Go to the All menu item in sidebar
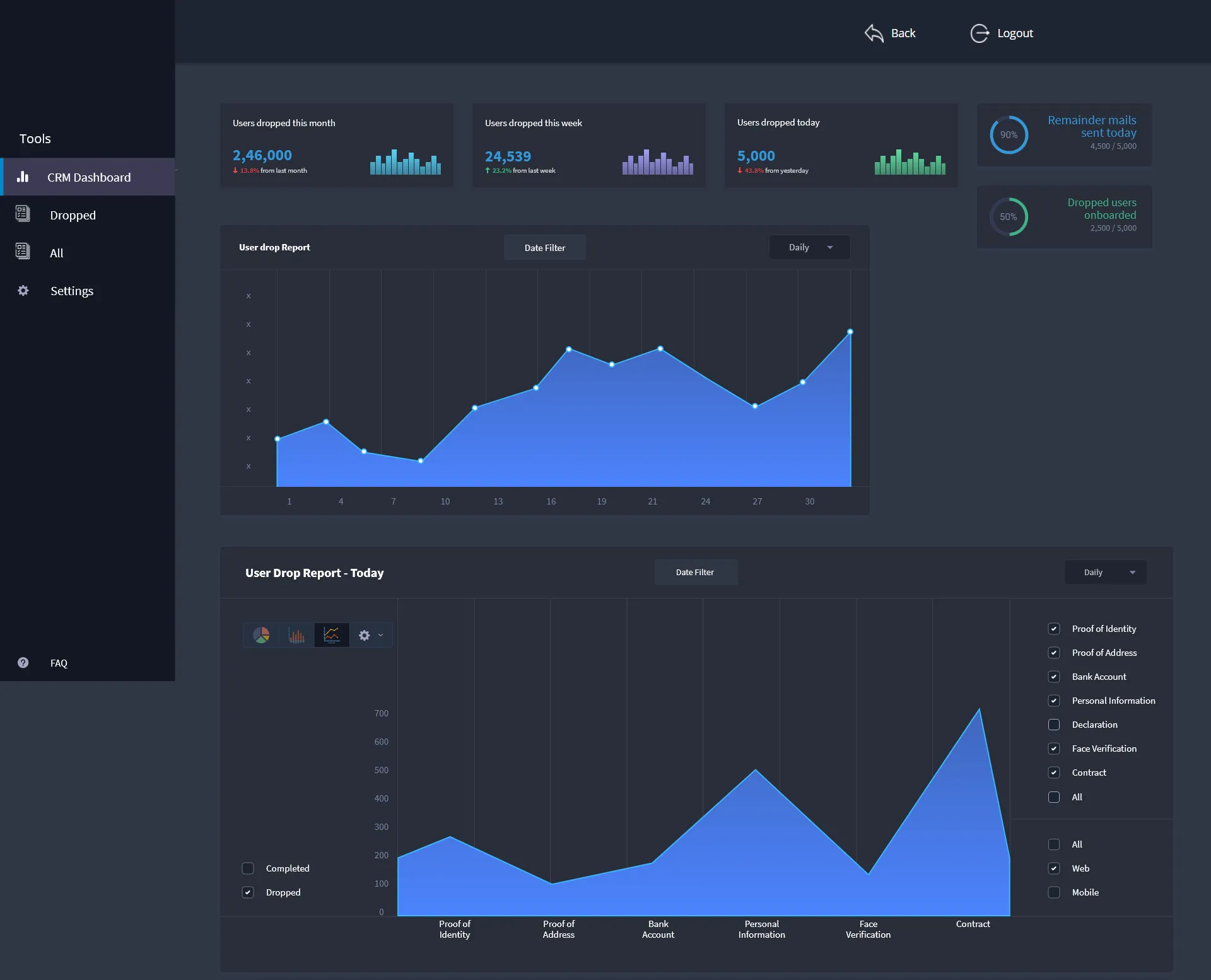Viewport: 1211px width, 980px height. [x=56, y=253]
